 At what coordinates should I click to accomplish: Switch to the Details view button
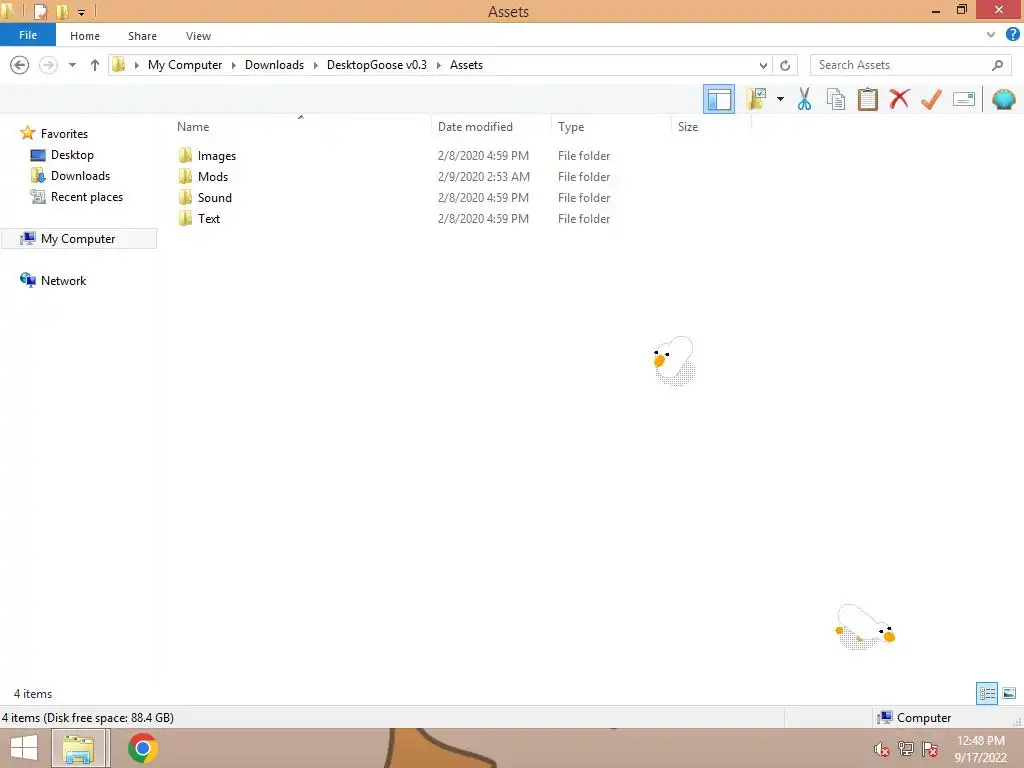[x=987, y=693]
